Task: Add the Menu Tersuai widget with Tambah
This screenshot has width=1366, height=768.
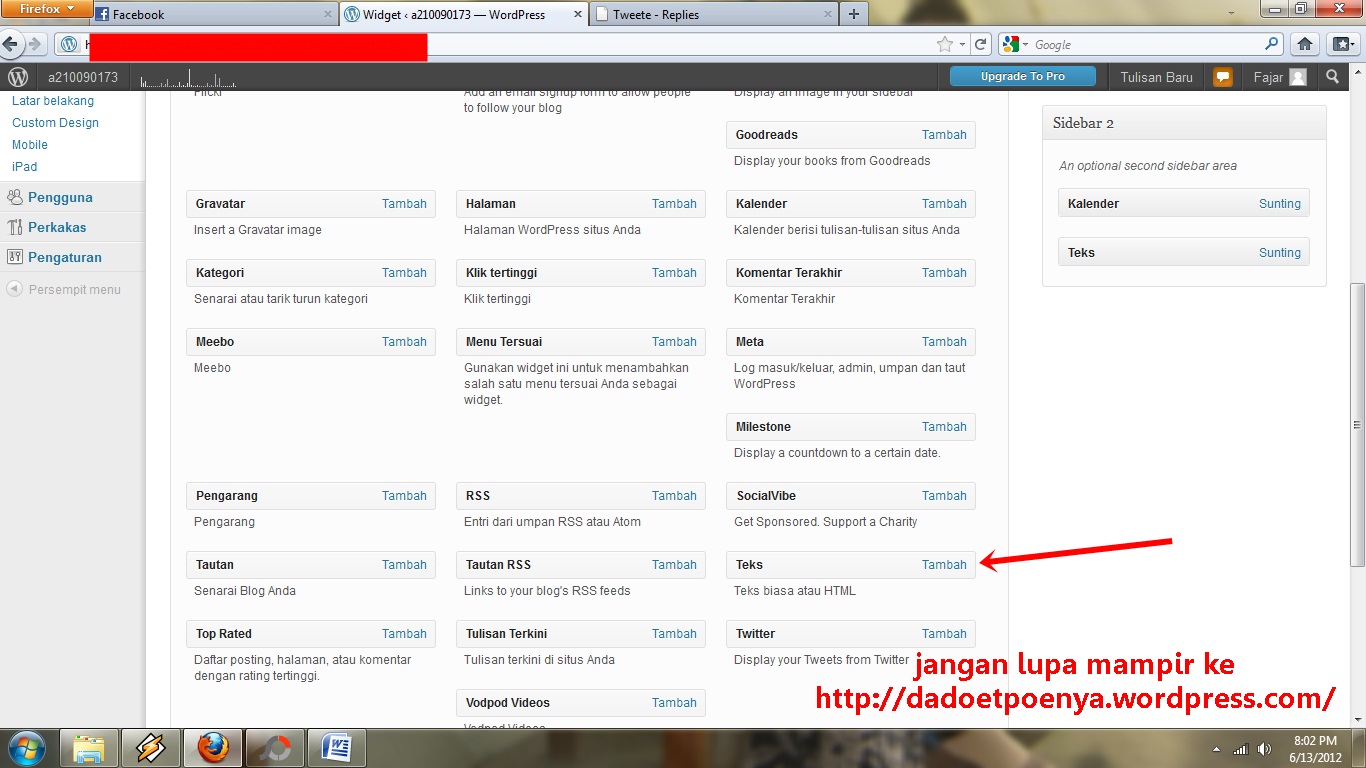Action: tap(674, 342)
